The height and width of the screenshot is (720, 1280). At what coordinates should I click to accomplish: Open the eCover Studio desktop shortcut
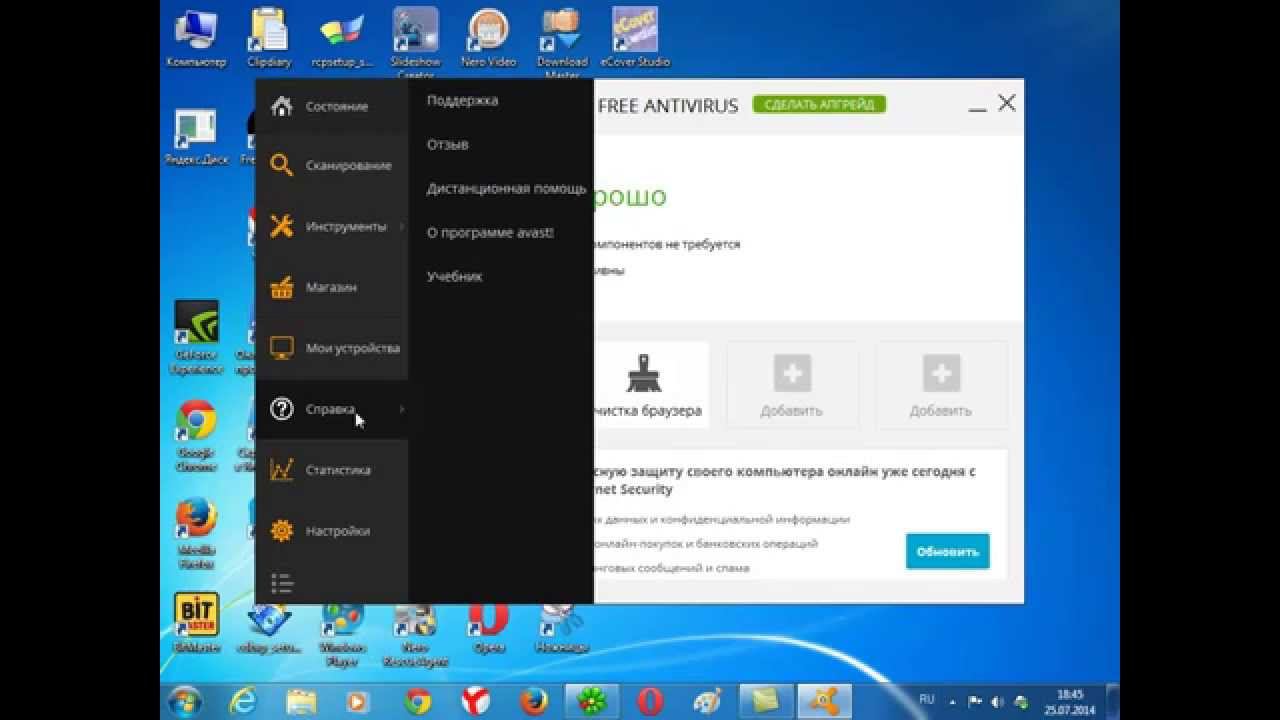point(635,38)
